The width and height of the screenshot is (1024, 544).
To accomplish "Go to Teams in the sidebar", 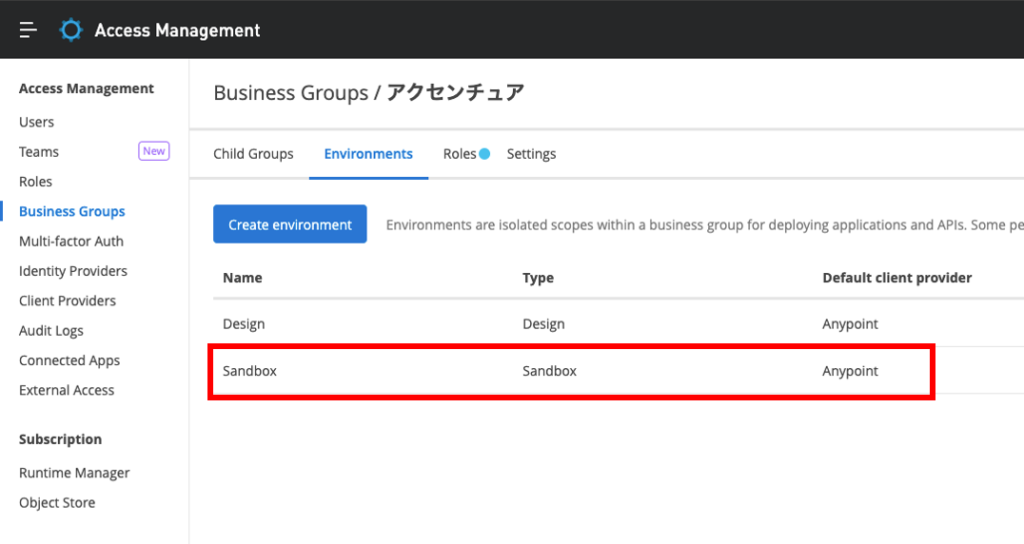I will [x=39, y=152].
